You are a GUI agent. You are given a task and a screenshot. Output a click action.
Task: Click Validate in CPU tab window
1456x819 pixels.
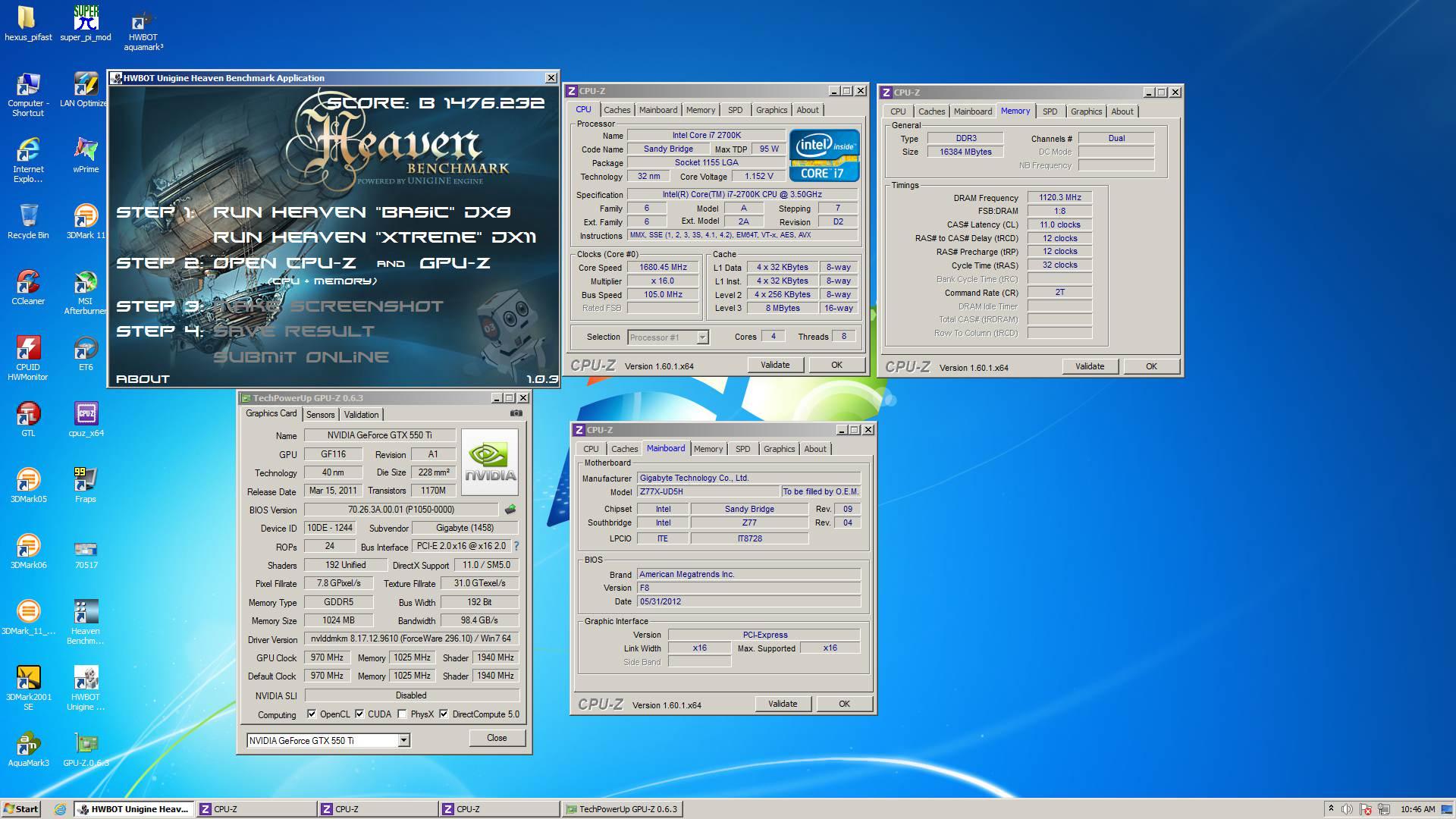(775, 365)
